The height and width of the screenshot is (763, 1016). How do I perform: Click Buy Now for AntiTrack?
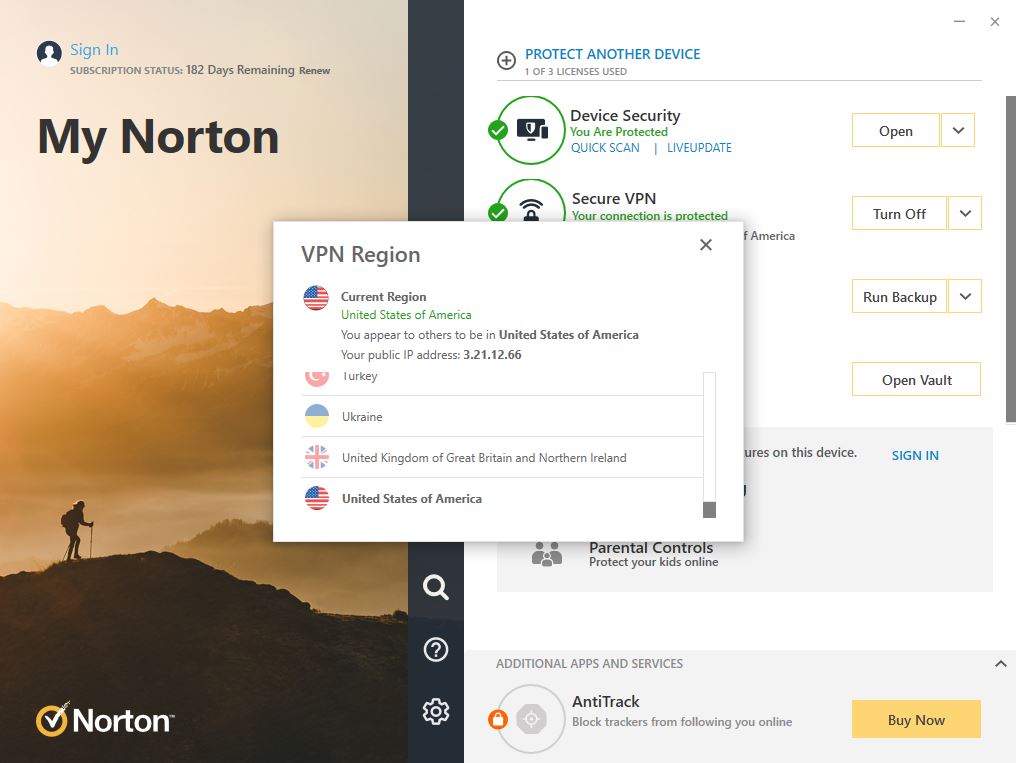click(916, 719)
